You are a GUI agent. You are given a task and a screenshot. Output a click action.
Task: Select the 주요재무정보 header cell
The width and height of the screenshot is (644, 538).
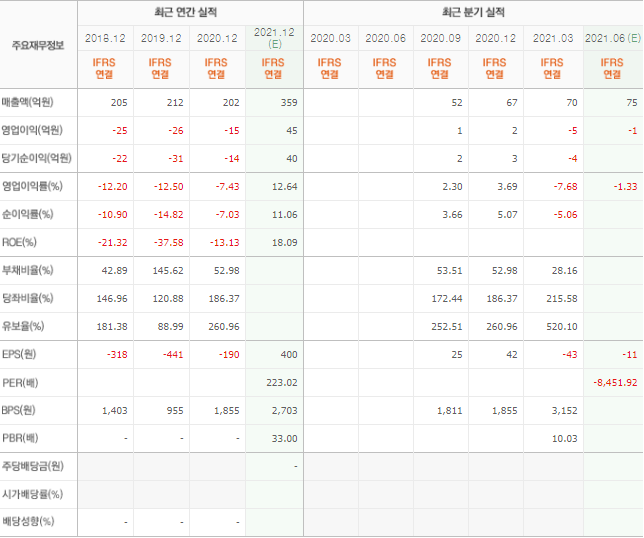[x=38, y=45]
